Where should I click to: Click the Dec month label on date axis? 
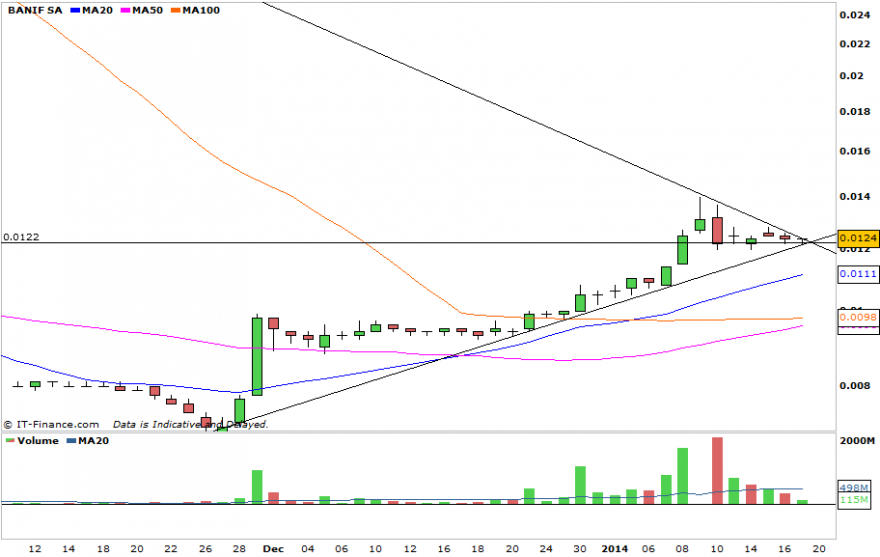point(273,549)
